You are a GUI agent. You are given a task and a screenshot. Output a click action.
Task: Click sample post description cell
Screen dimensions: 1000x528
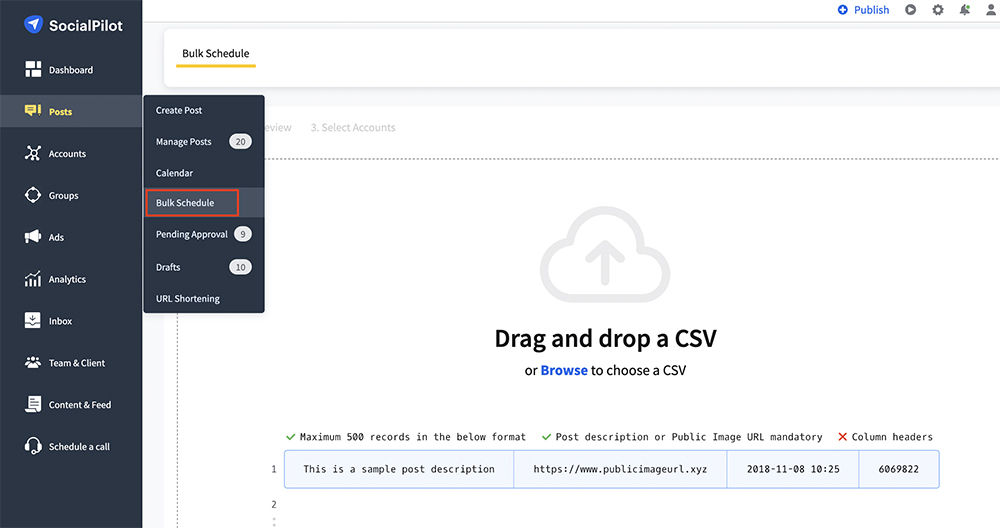pyautogui.click(x=399, y=469)
